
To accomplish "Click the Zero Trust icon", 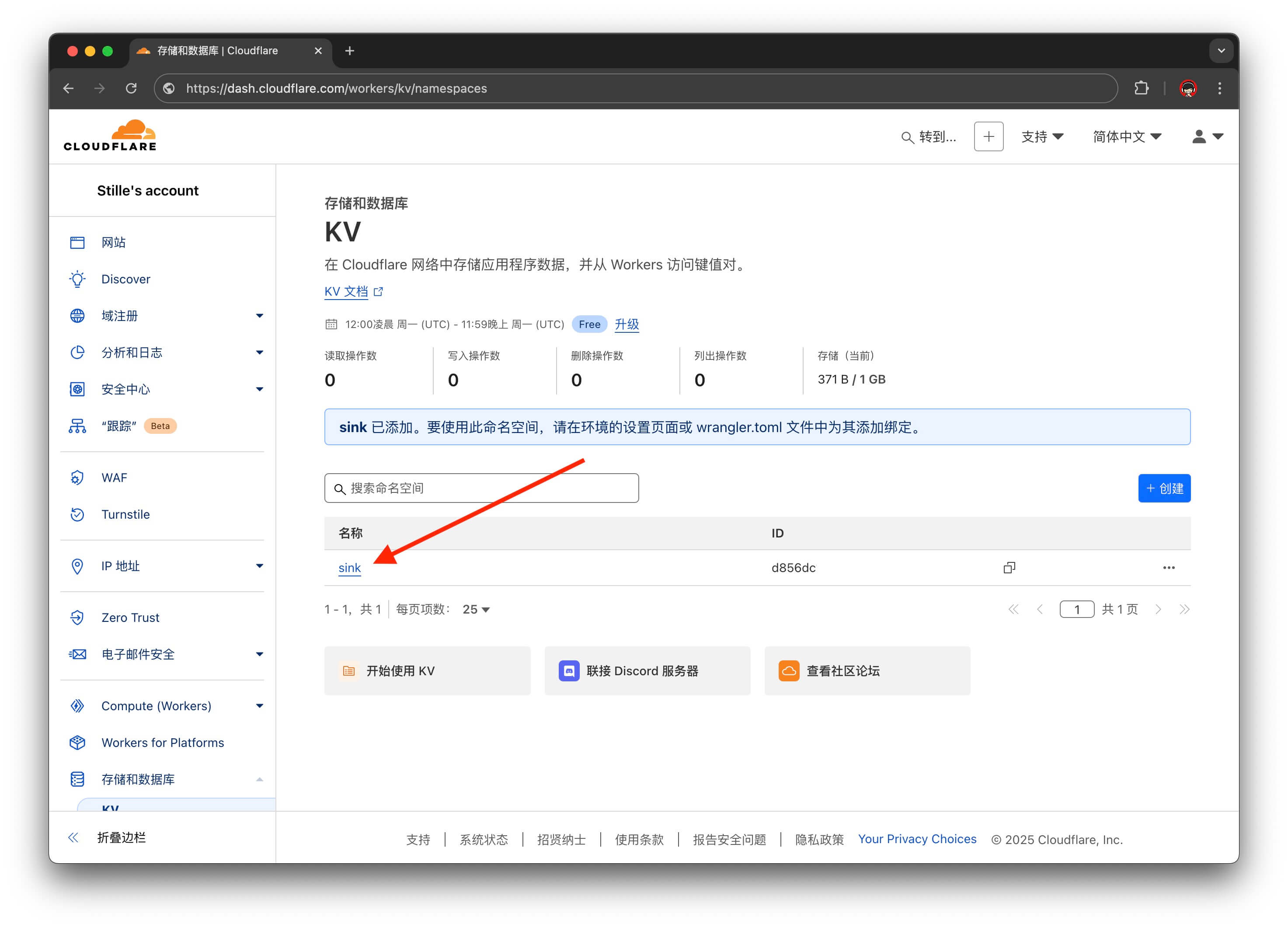I will pos(77,618).
